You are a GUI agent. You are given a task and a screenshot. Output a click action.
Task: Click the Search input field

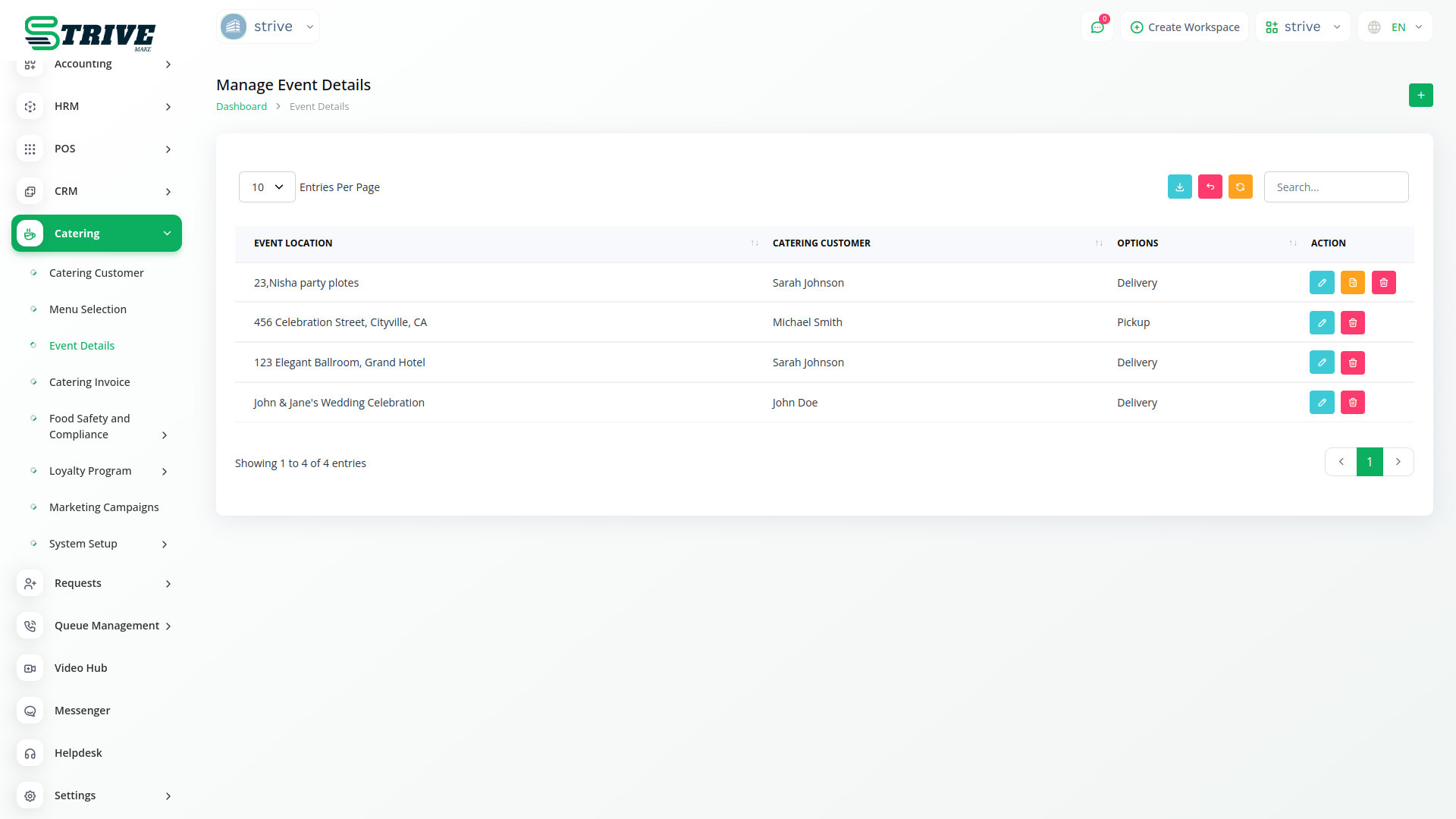point(1335,187)
